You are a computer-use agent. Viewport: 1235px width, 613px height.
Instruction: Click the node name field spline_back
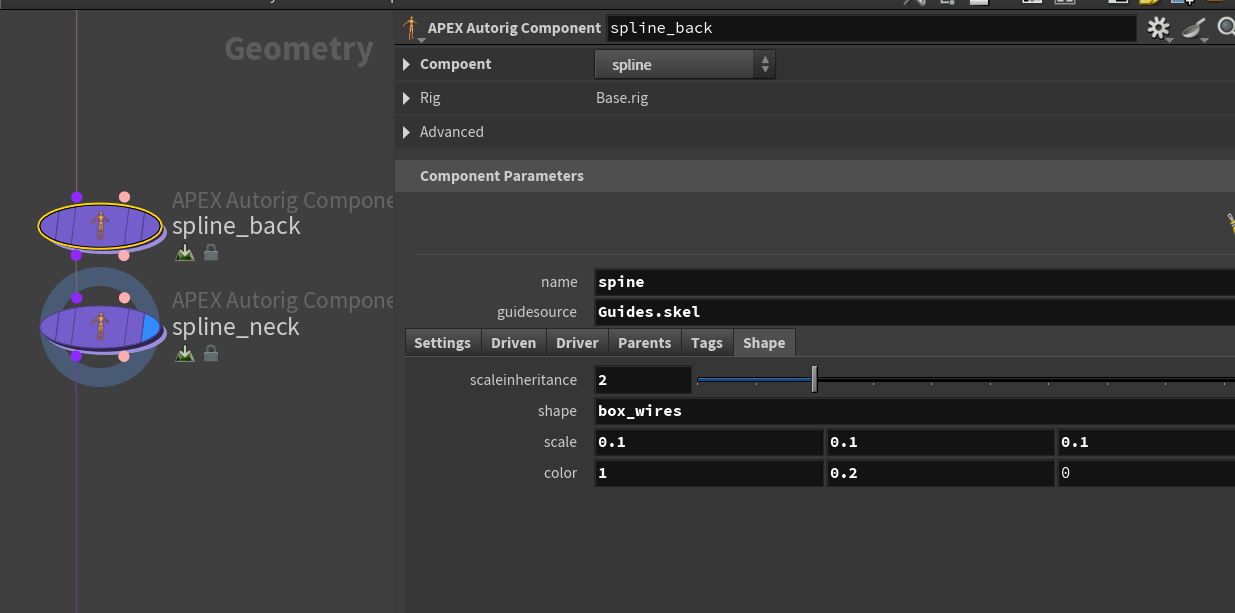871,28
